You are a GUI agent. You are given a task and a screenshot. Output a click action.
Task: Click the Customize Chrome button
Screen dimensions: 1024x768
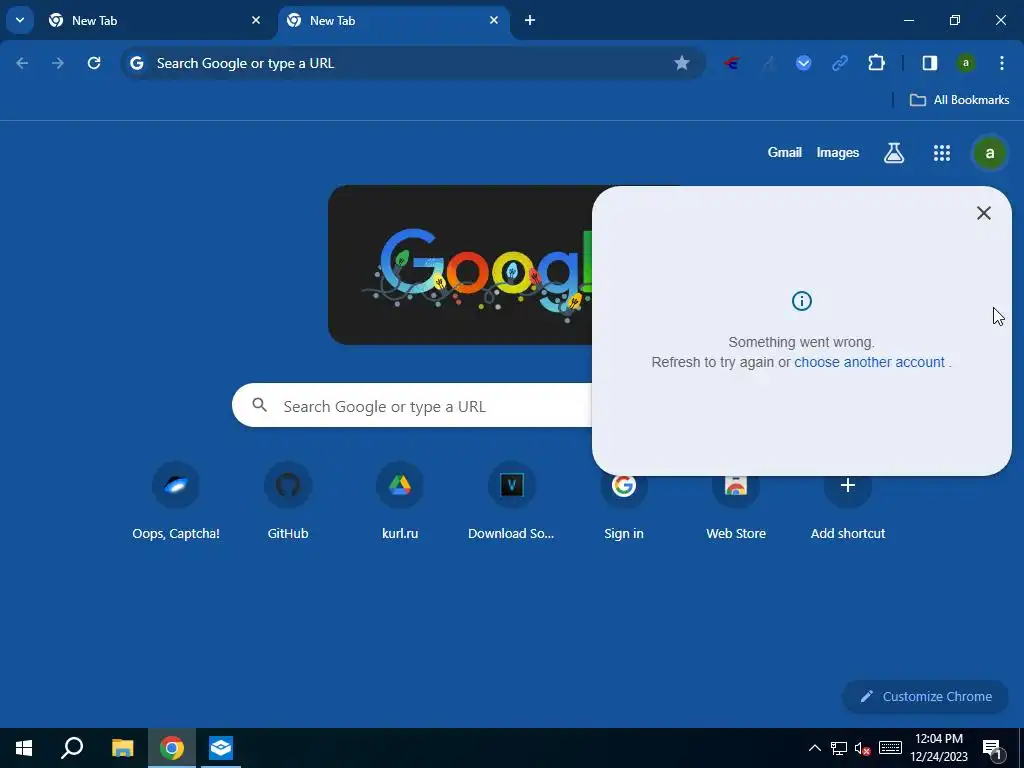click(x=926, y=696)
